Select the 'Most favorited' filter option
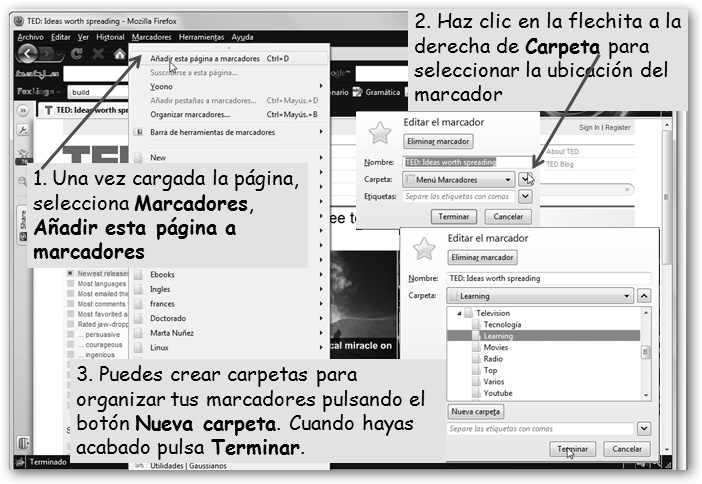The width and height of the screenshot is (702, 484). [69, 316]
